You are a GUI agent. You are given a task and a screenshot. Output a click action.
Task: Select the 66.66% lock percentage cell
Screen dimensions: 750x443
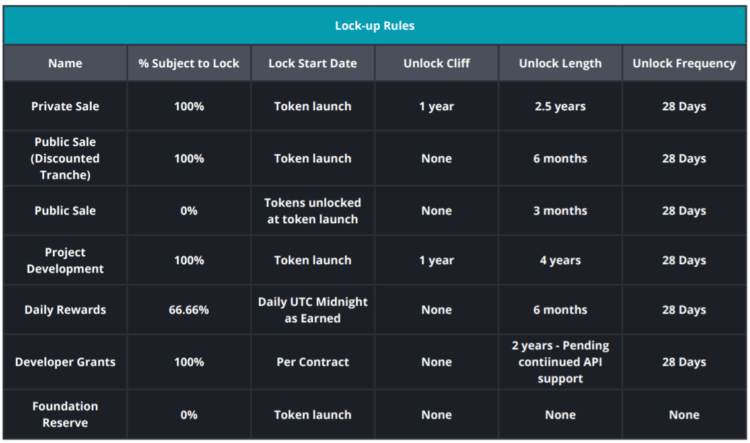click(189, 310)
